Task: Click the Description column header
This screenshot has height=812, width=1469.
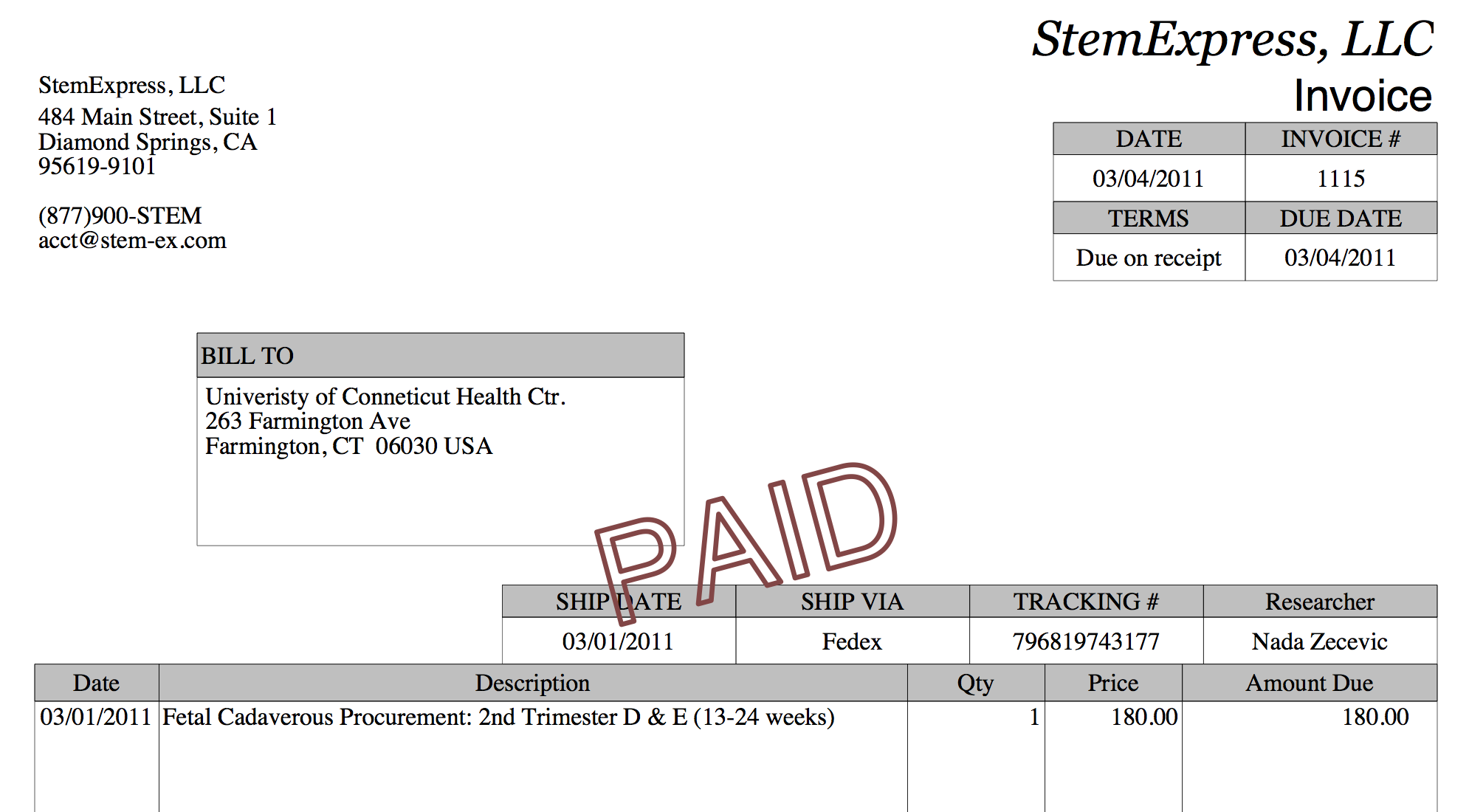Action: 532,683
